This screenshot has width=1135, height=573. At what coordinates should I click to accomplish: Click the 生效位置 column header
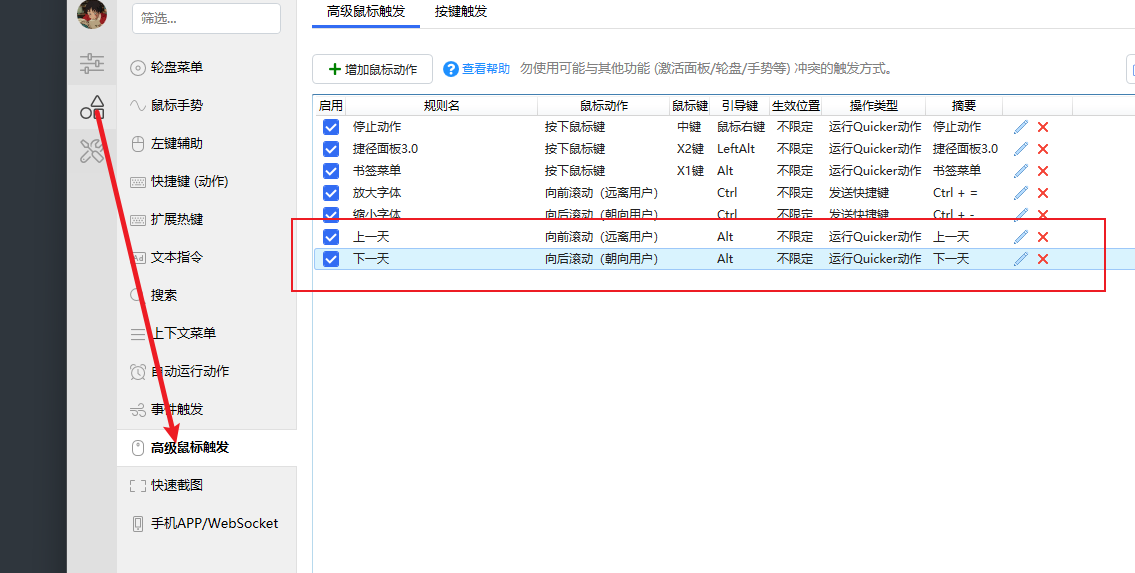[796, 106]
